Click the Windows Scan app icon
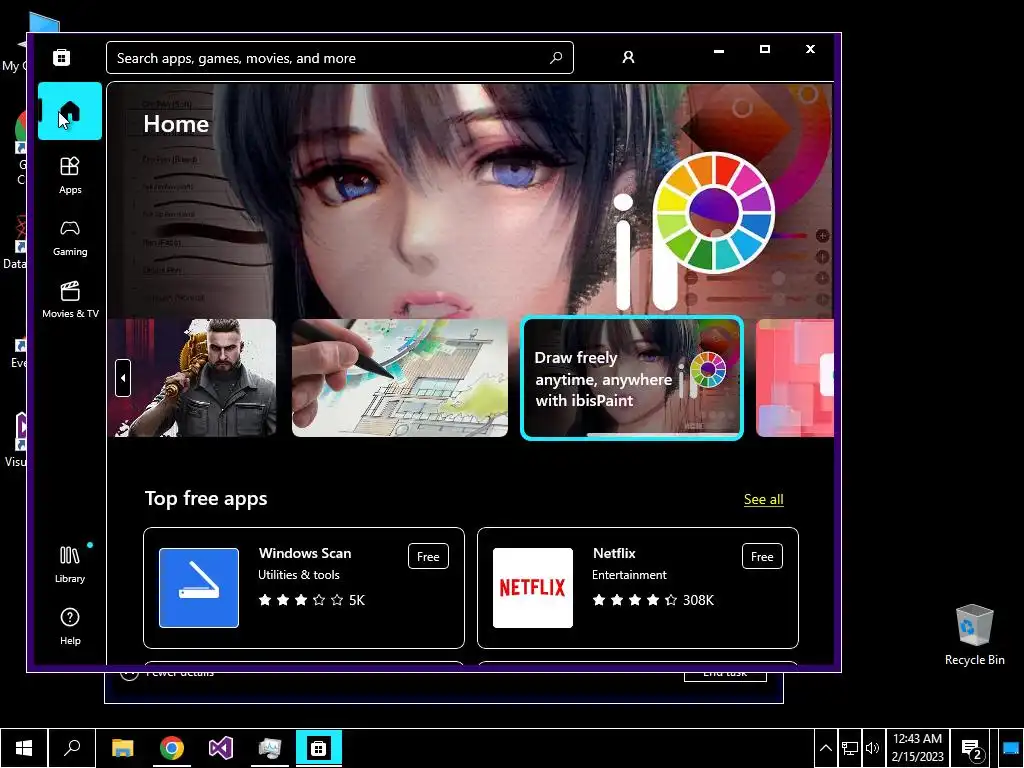This screenshot has height=768, width=1024. click(x=199, y=588)
